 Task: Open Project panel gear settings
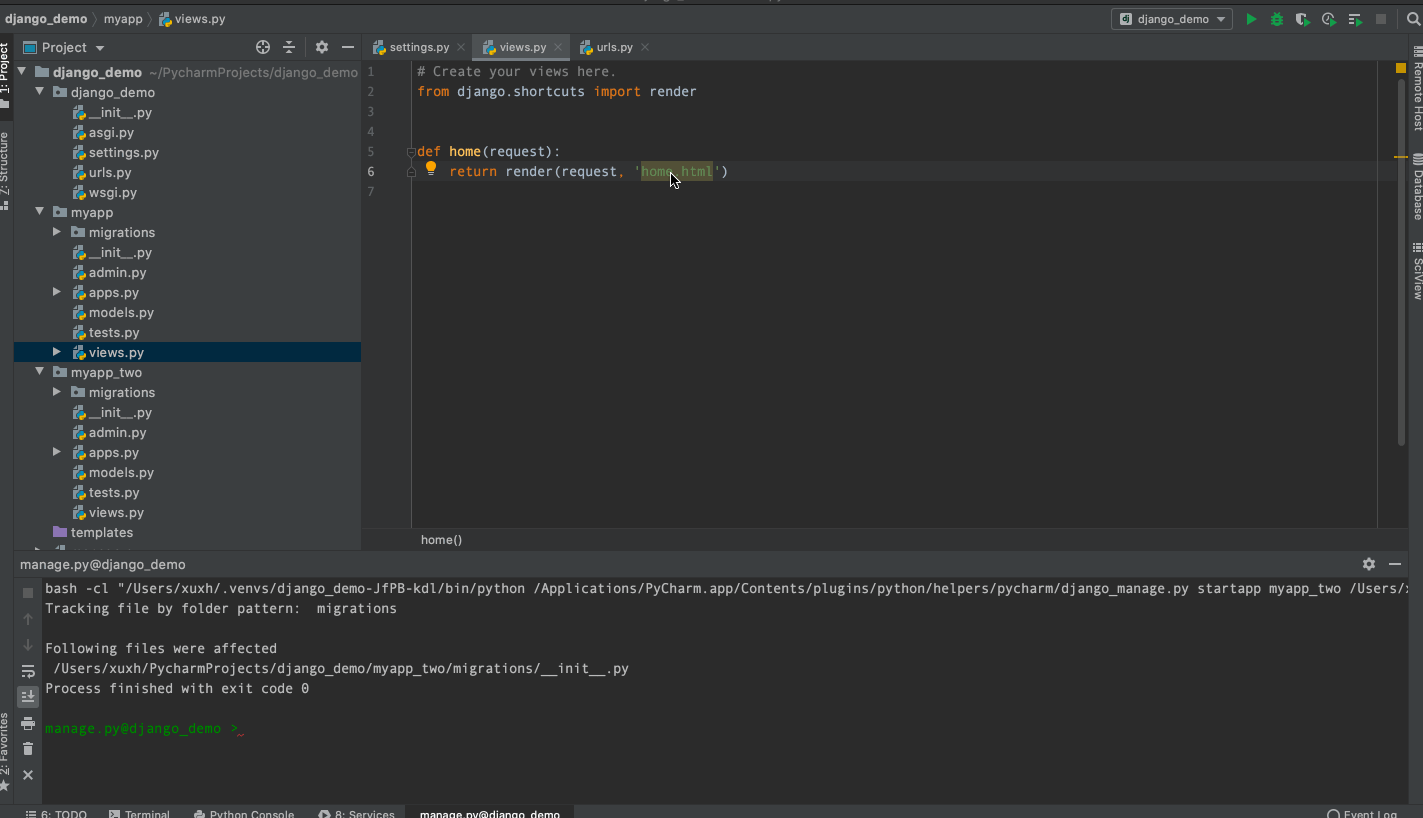coord(322,47)
